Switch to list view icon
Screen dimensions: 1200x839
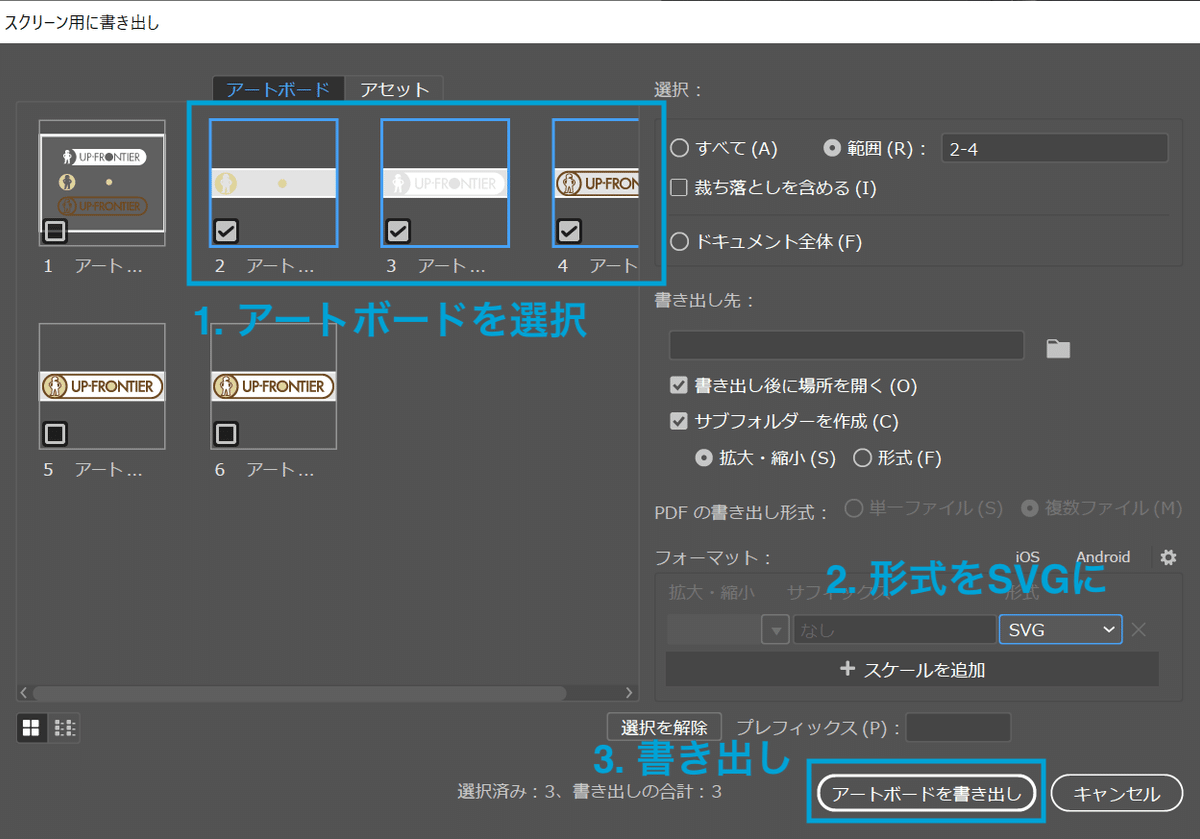coord(64,728)
